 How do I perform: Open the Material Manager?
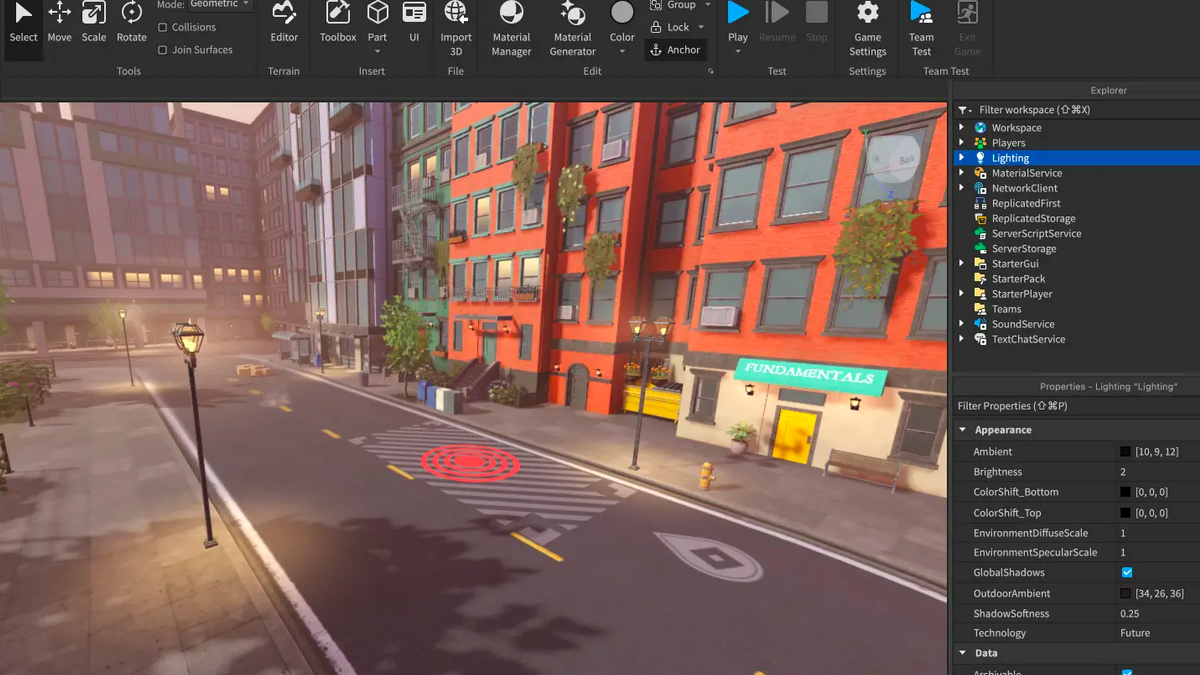tap(511, 26)
